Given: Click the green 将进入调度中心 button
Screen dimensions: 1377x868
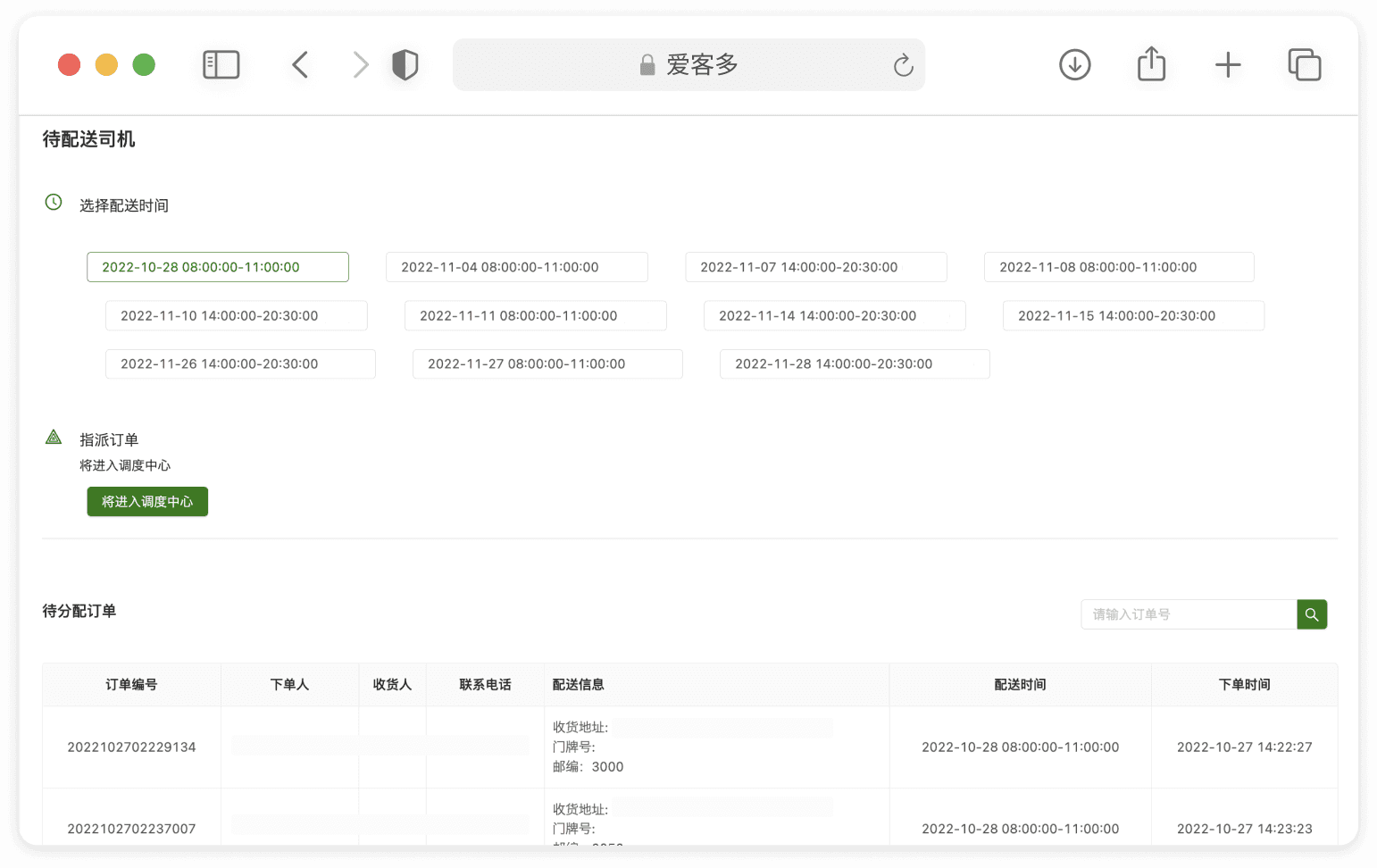Looking at the screenshot, I should coord(147,502).
